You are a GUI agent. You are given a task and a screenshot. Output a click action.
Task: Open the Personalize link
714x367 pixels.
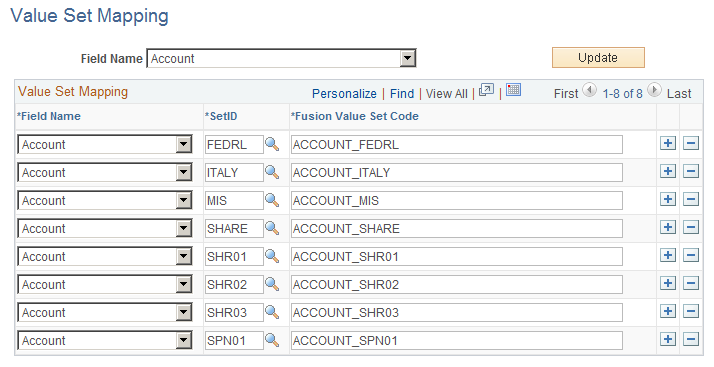pos(344,94)
